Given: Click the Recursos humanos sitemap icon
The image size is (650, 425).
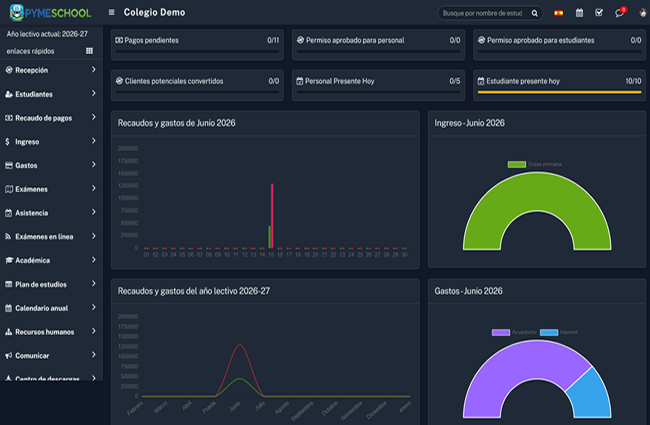Looking at the screenshot, I should point(9,332).
